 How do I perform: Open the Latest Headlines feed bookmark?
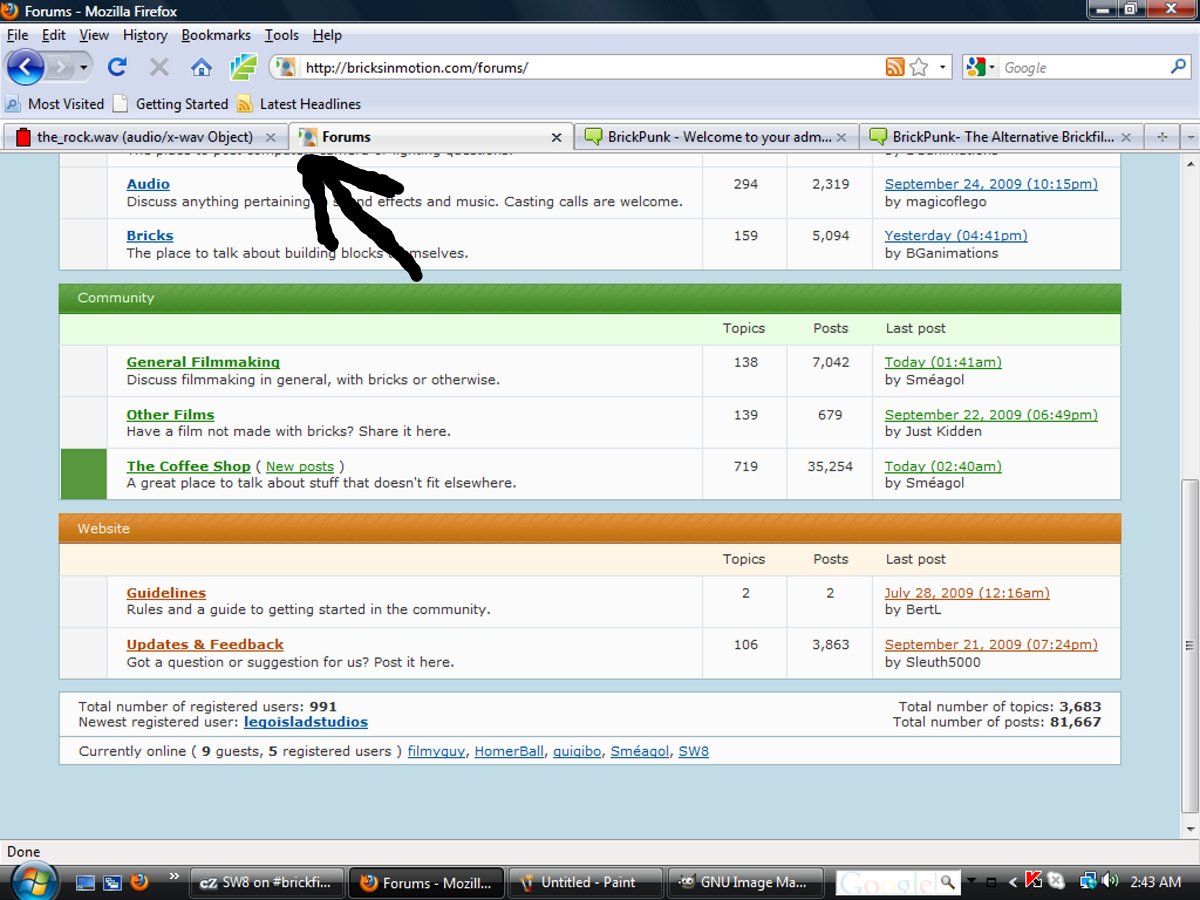[x=299, y=104]
